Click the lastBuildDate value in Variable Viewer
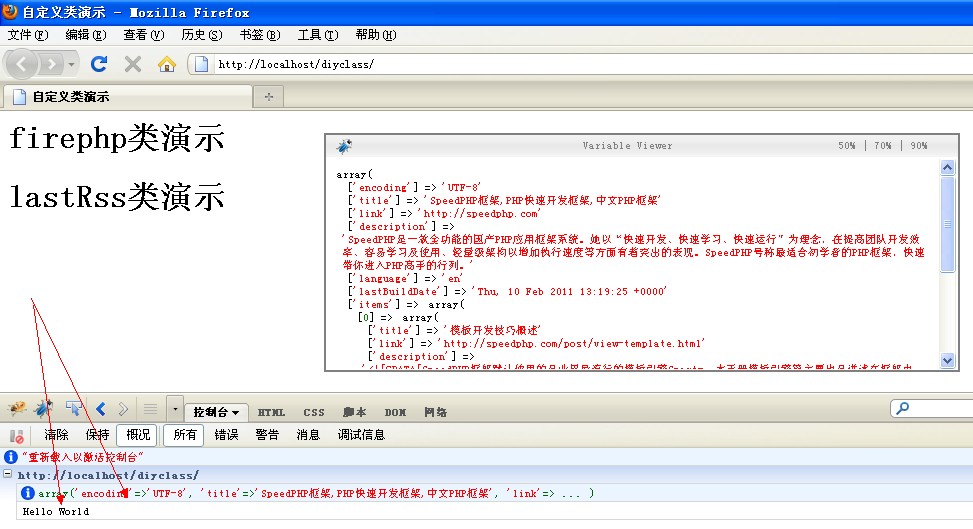The image size is (973, 529). [569, 291]
